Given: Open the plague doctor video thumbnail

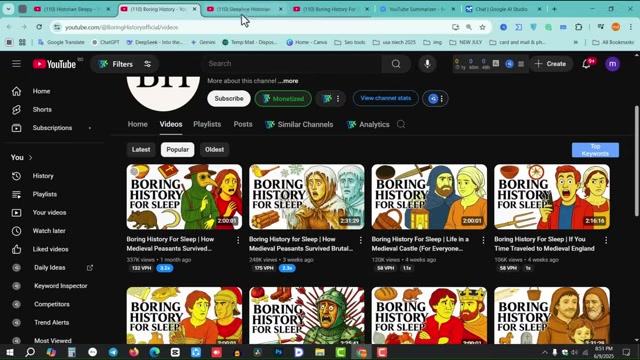Looking at the screenshot, I should point(184,197).
